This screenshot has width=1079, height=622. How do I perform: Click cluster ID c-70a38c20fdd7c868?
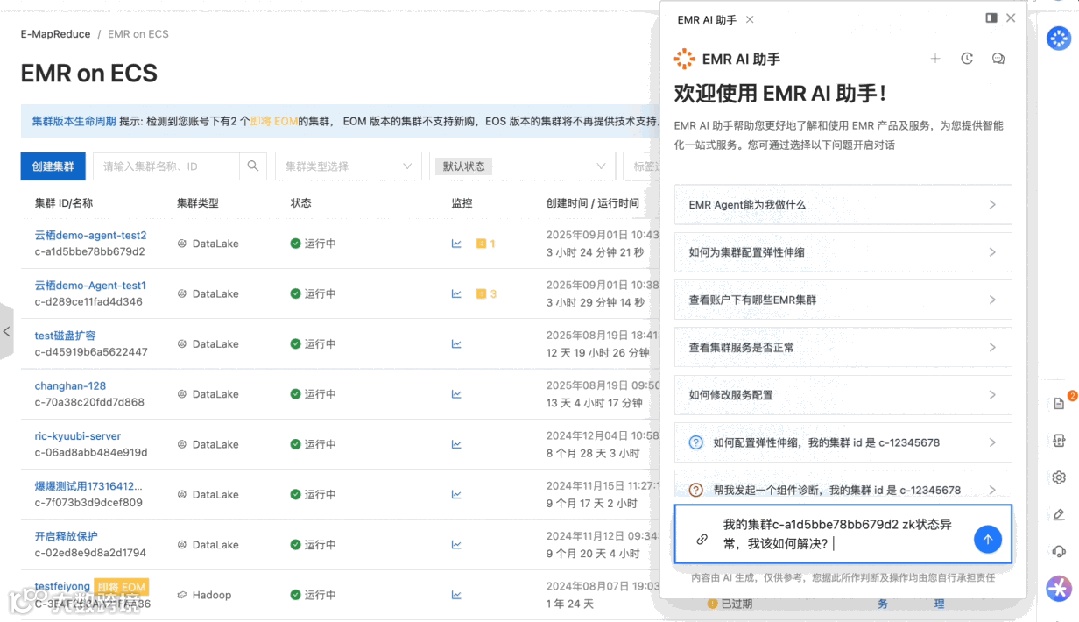pyautogui.click(x=89, y=402)
